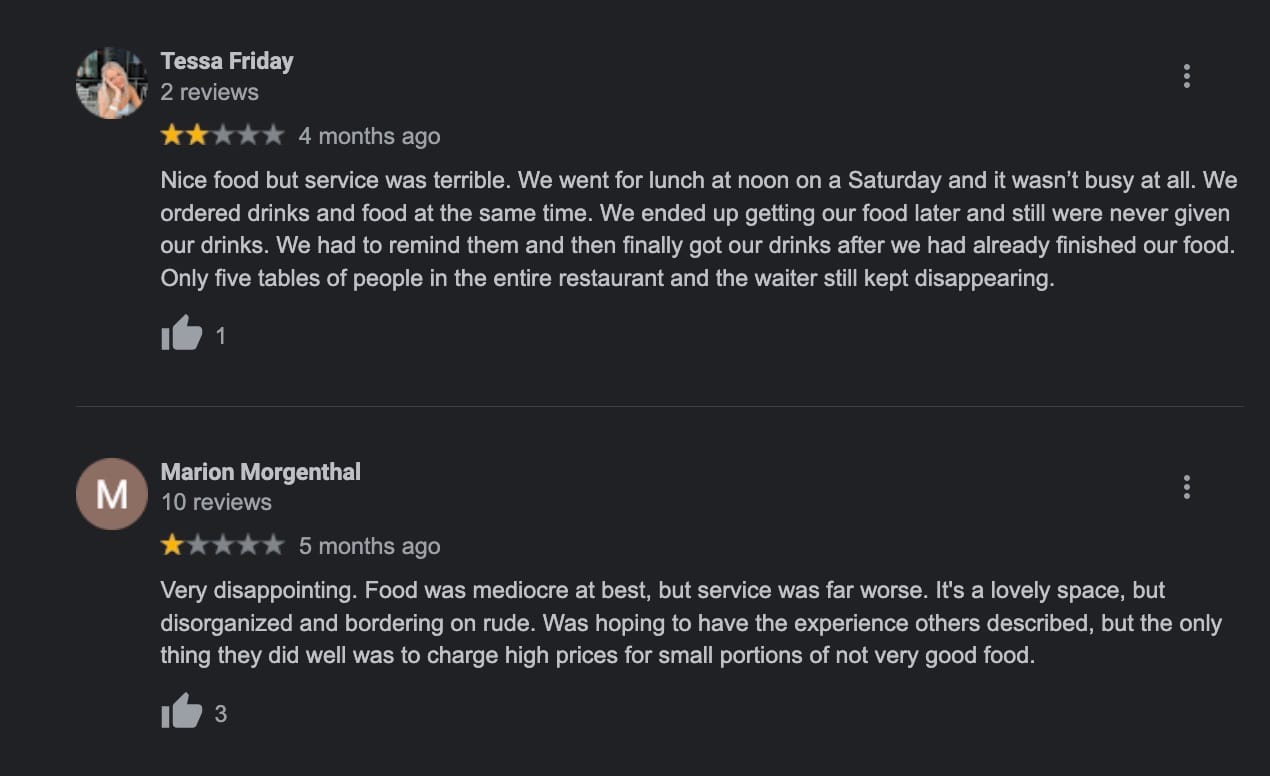Click thumbs up on Marion Morgenthal's review
Screen dimensions: 1270x776
[182, 712]
